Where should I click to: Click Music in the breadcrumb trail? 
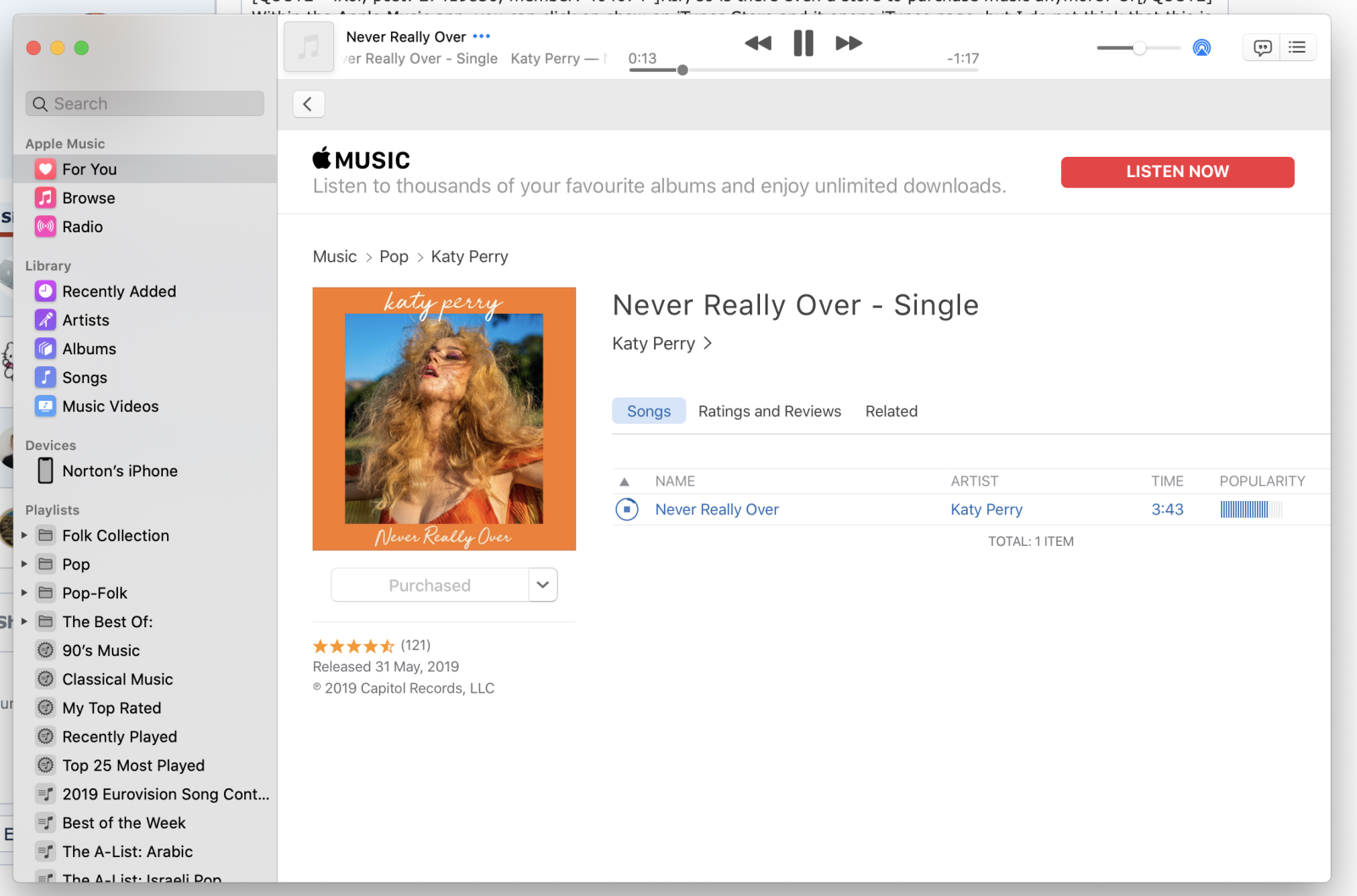(x=335, y=257)
